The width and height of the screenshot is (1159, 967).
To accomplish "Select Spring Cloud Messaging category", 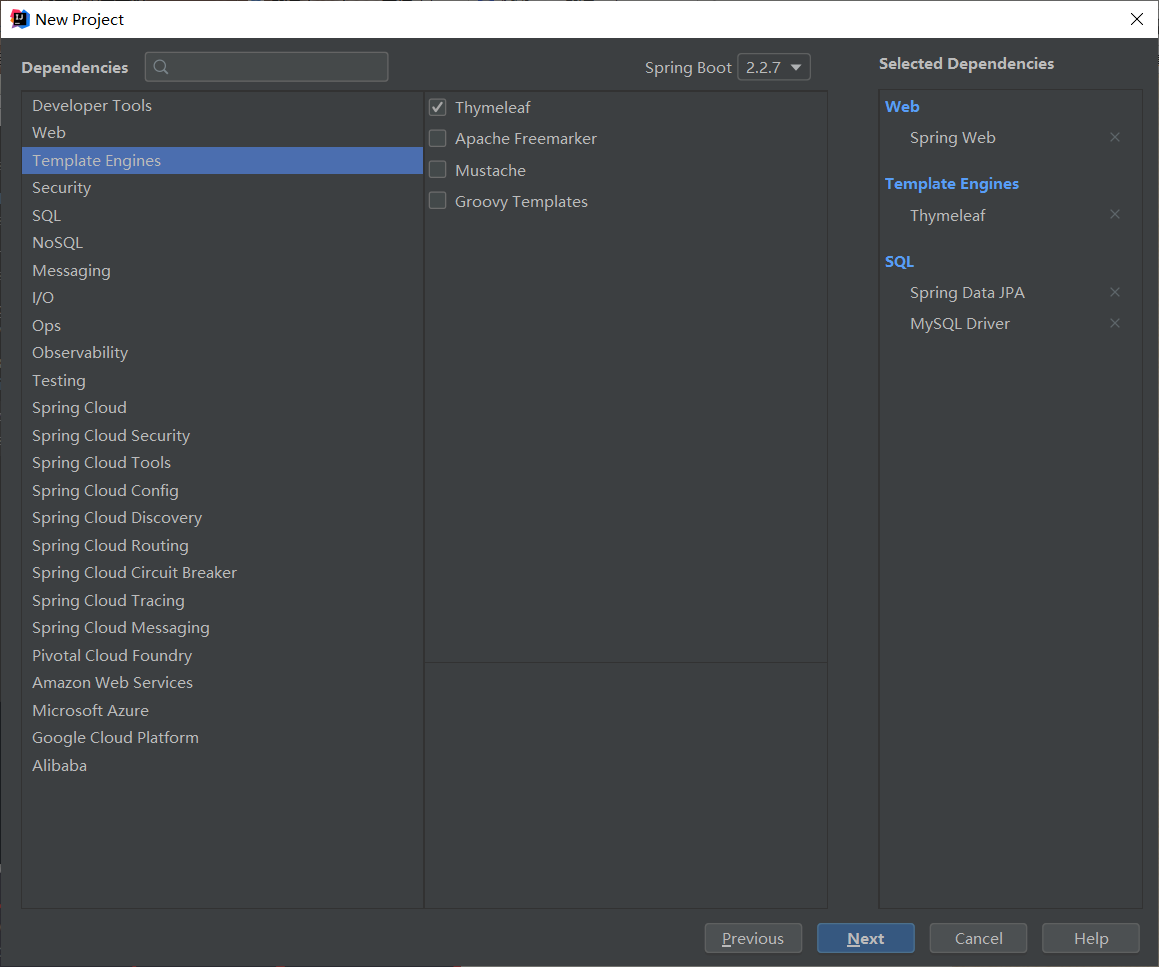I will [x=222, y=628].
